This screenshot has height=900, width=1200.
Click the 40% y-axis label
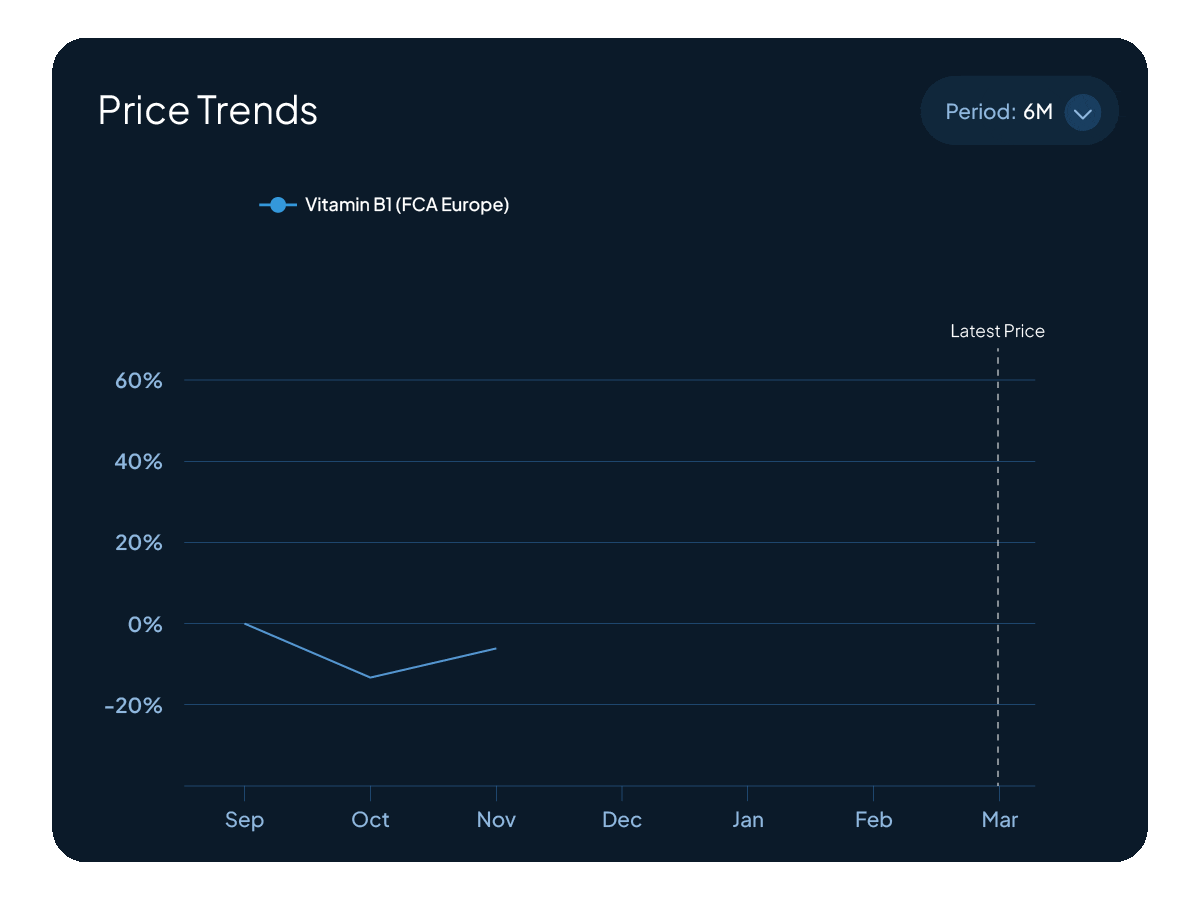click(138, 462)
